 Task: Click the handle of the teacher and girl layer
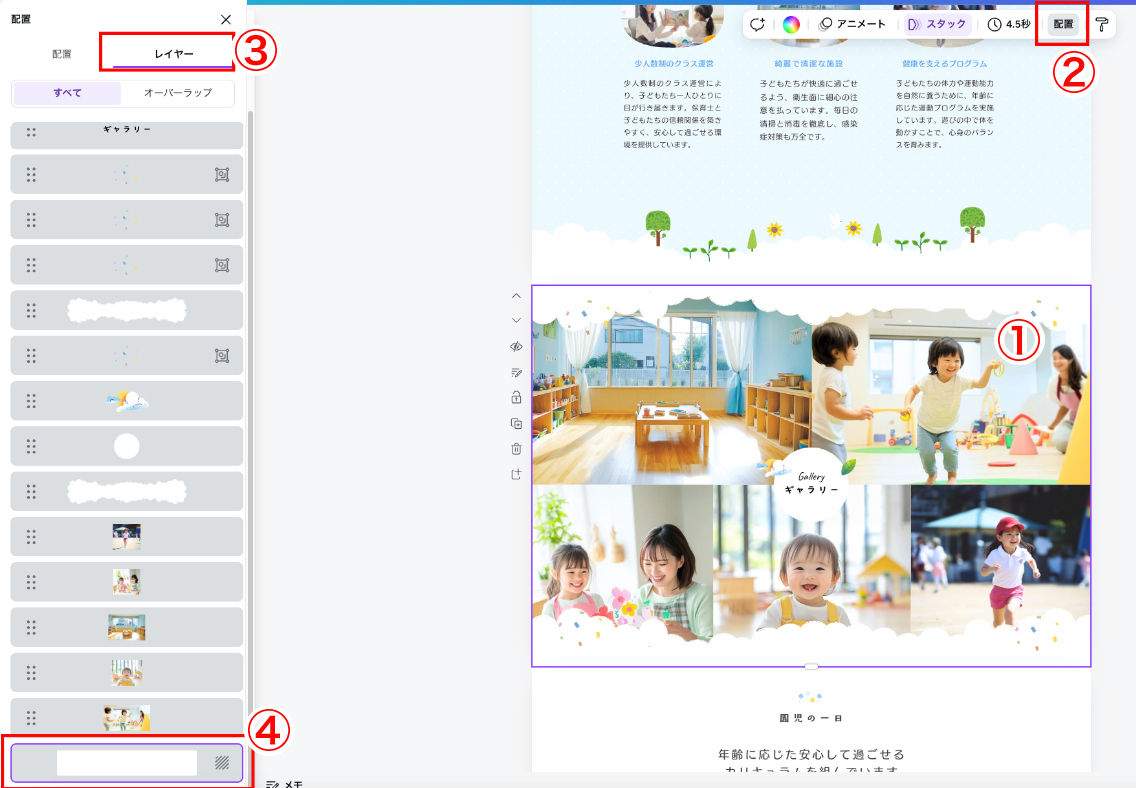tap(31, 582)
